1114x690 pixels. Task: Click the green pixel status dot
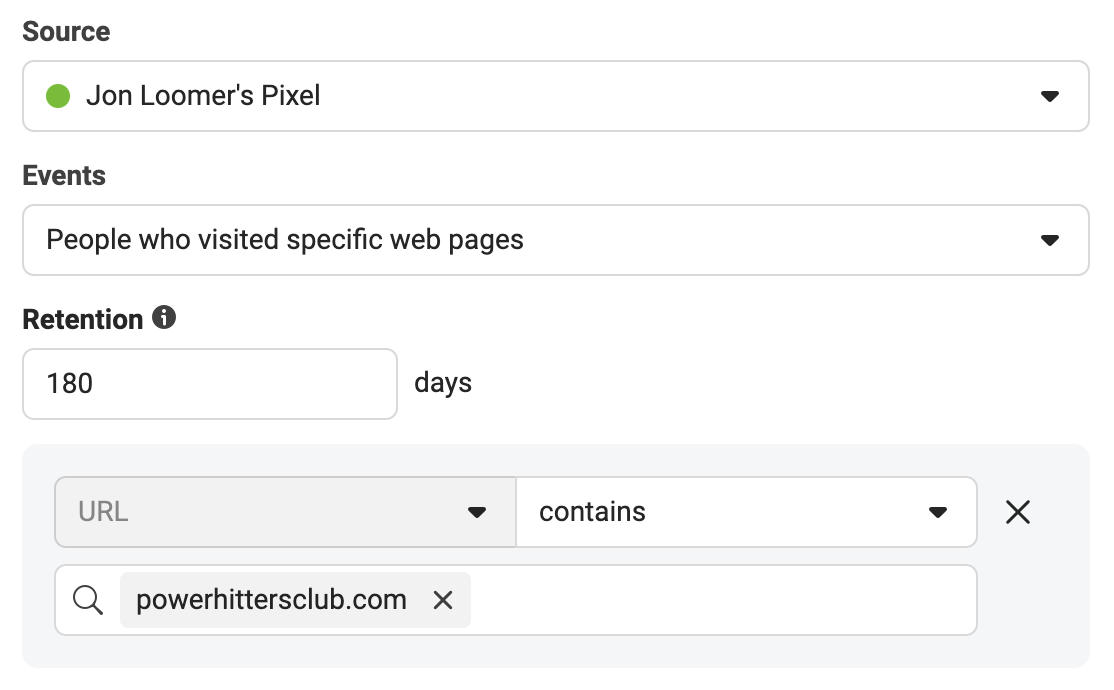[58, 96]
